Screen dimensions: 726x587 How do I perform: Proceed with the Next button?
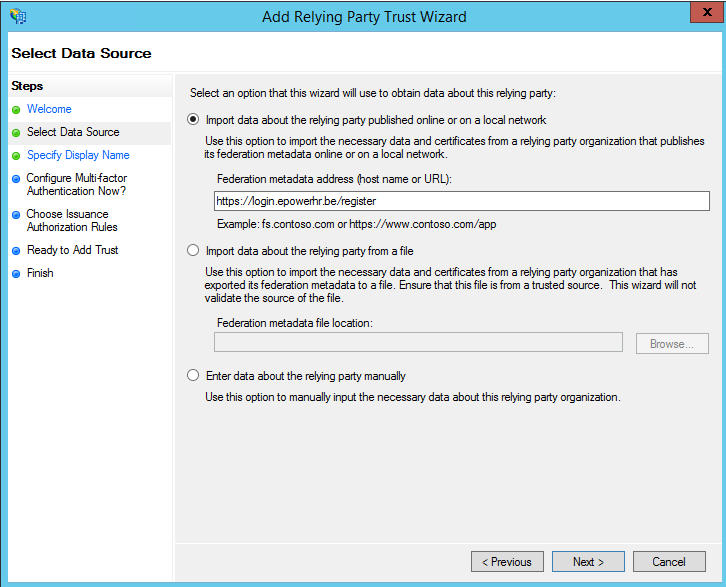pyautogui.click(x=588, y=562)
